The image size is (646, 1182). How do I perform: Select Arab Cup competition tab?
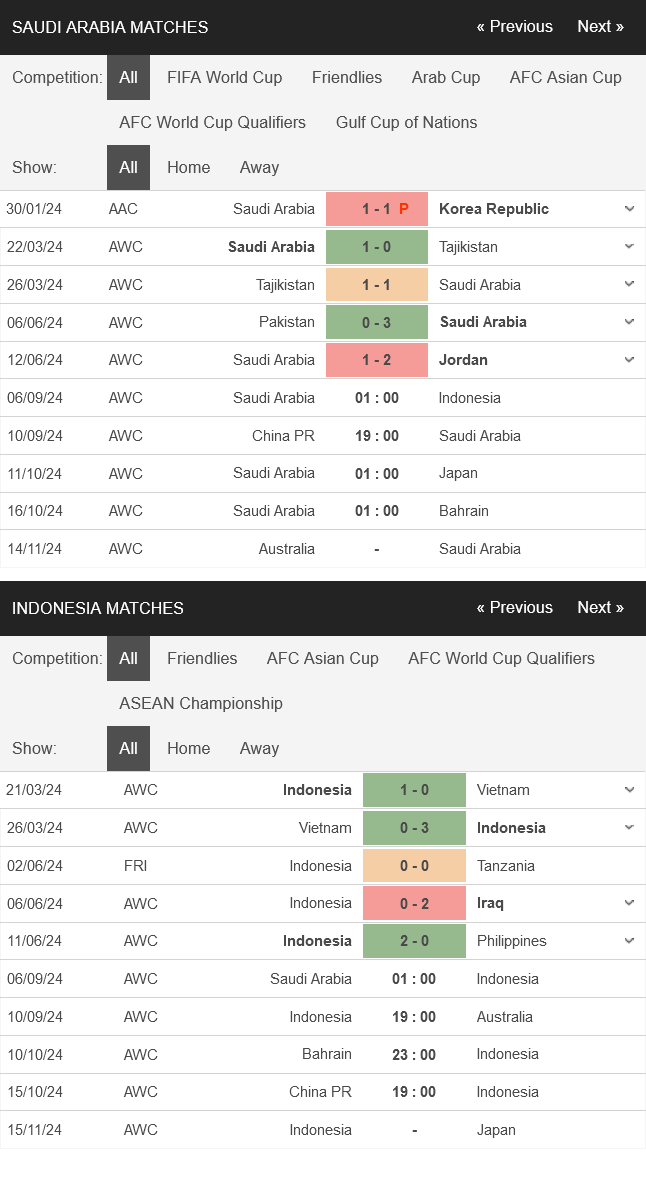pyautogui.click(x=445, y=77)
